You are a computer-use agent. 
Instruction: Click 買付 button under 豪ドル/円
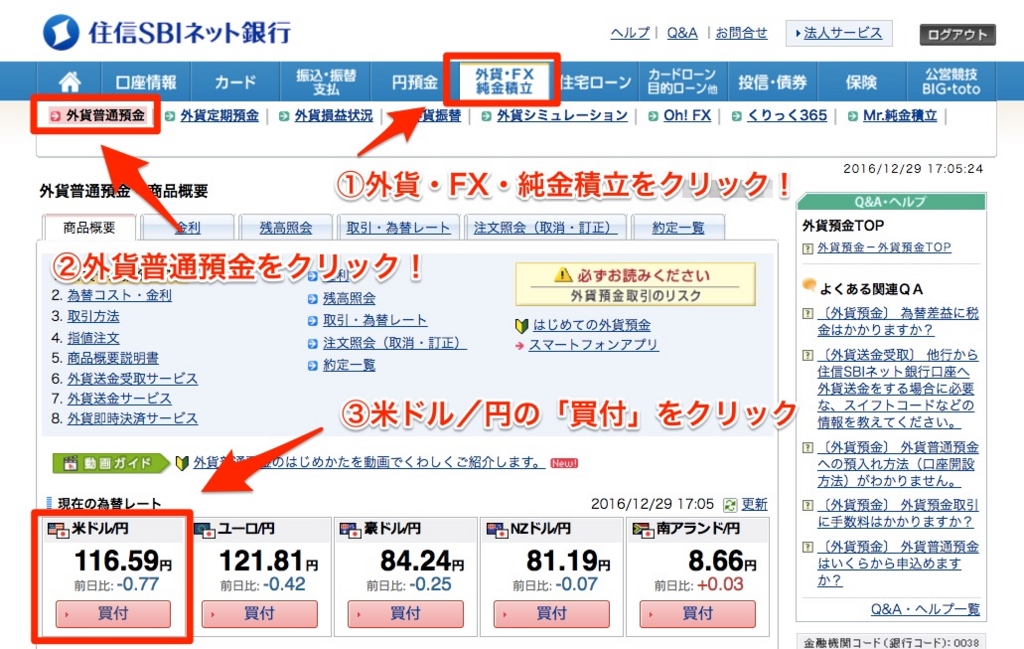(406, 614)
